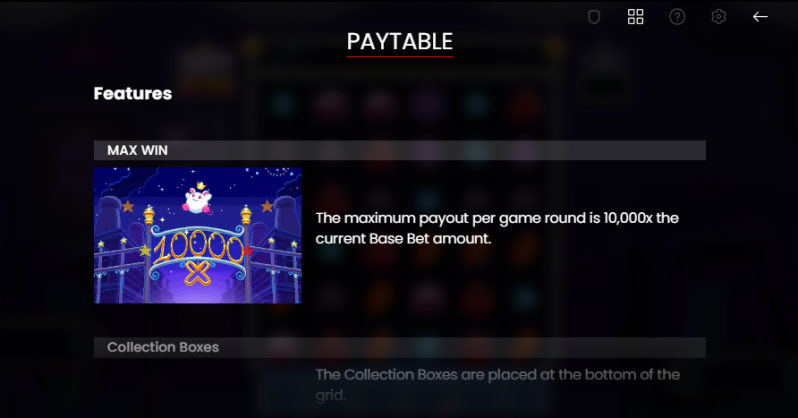This screenshot has height=418, width=798.
Task: Go back using the left arrow icon
Action: [x=760, y=17]
